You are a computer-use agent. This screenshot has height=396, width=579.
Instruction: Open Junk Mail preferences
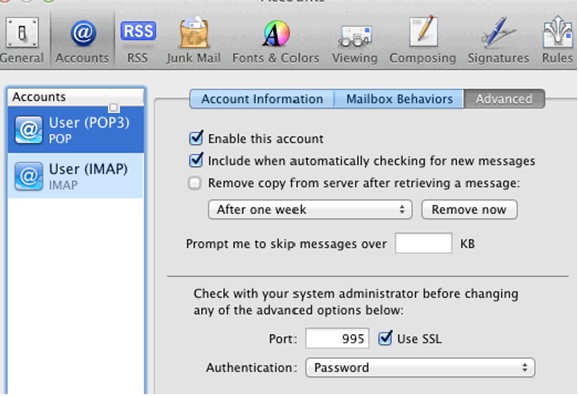[193, 41]
